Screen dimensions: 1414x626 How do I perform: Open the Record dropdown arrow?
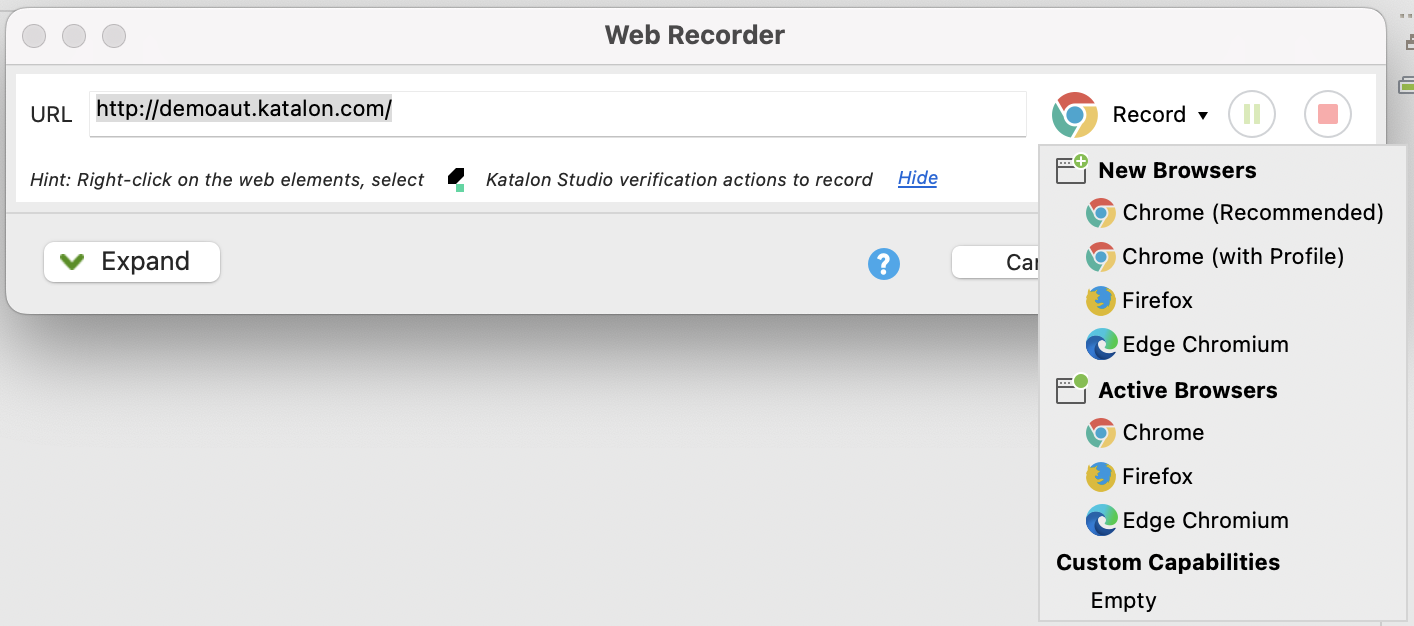tap(1203, 116)
